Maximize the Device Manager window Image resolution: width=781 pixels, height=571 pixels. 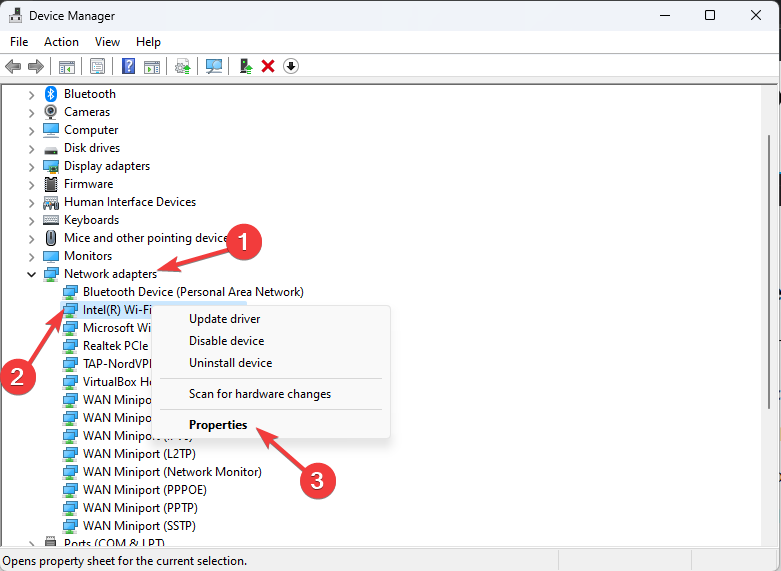(710, 15)
